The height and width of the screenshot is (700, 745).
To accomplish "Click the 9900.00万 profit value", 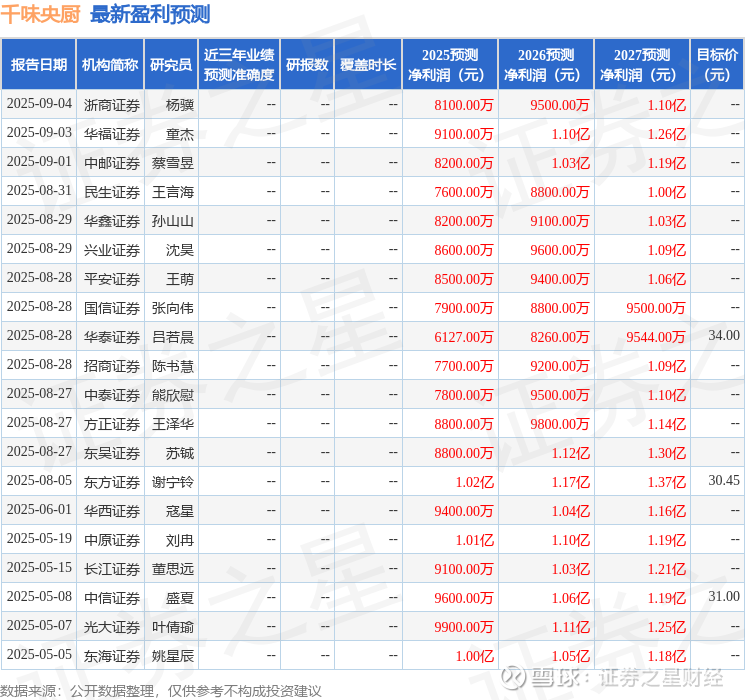I will 464,626.
